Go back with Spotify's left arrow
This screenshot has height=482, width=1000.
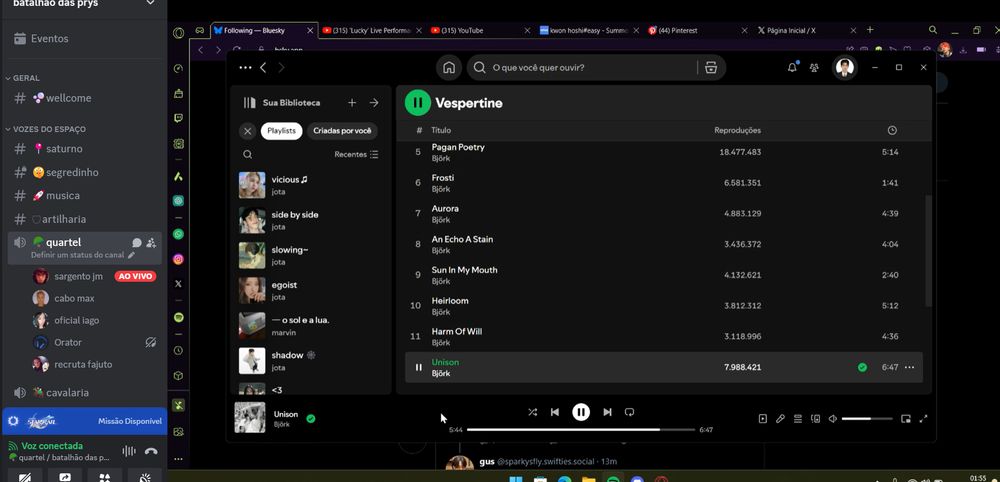263,68
